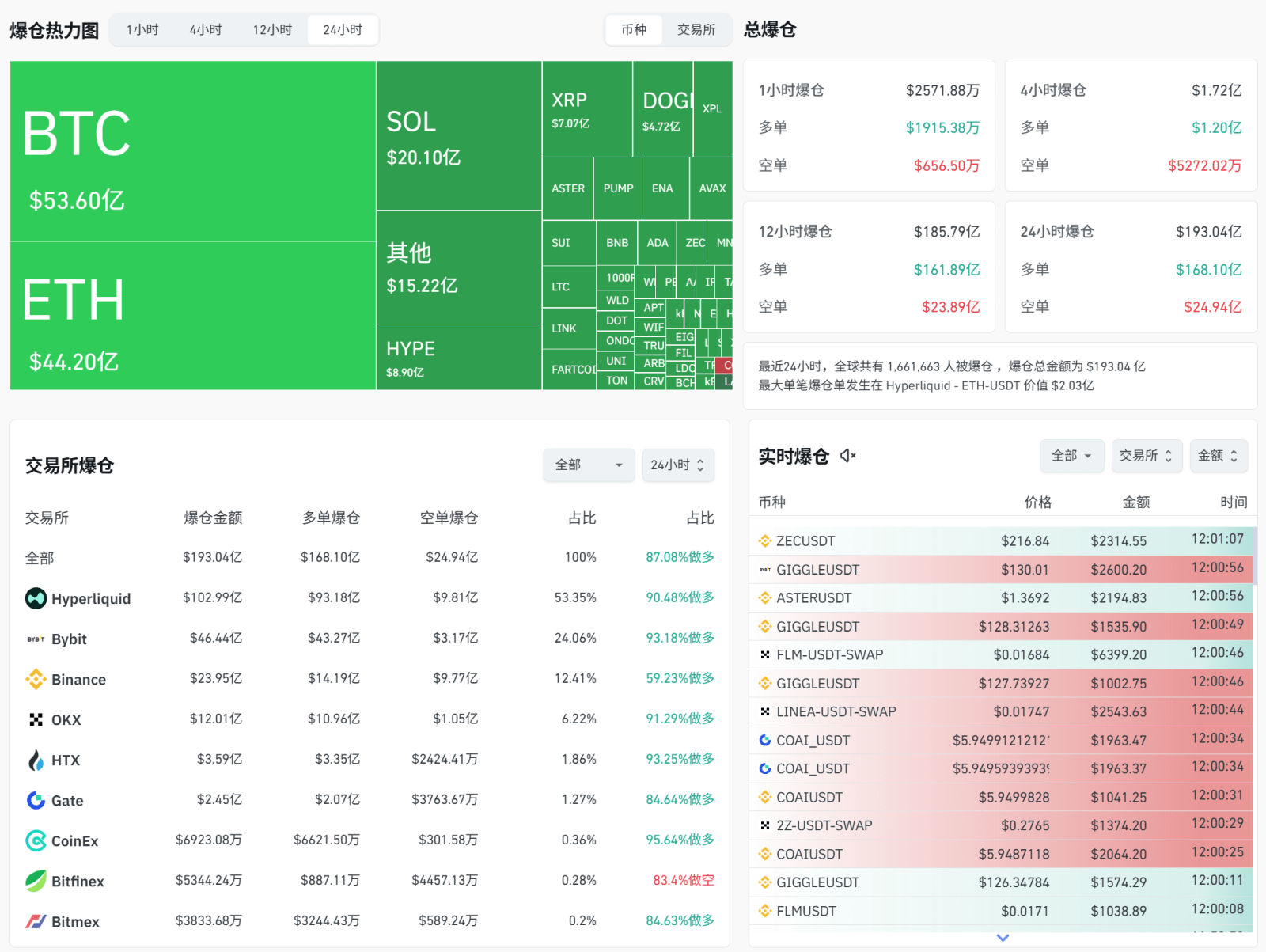Click the CoinEx logo icon
Image resolution: width=1266 pixels, height=952 pixels.
tap(36, 840)
